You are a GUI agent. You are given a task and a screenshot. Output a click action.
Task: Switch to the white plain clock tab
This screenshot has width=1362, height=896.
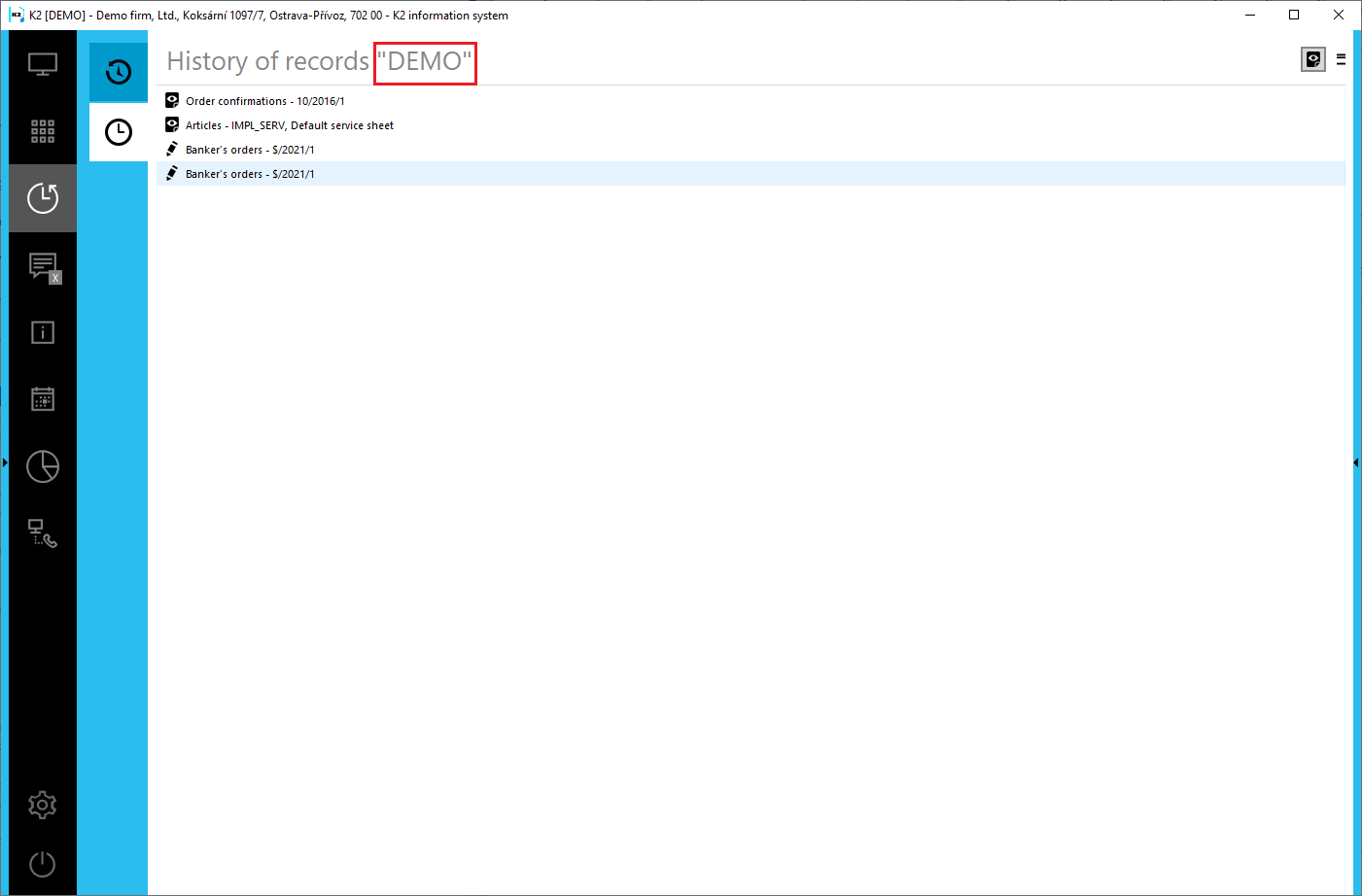(x=119, y=132)
